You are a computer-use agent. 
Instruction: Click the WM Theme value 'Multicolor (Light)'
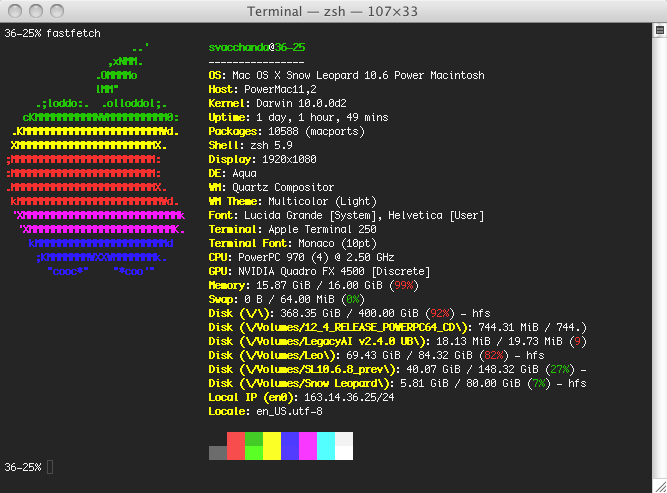(322, 201)
